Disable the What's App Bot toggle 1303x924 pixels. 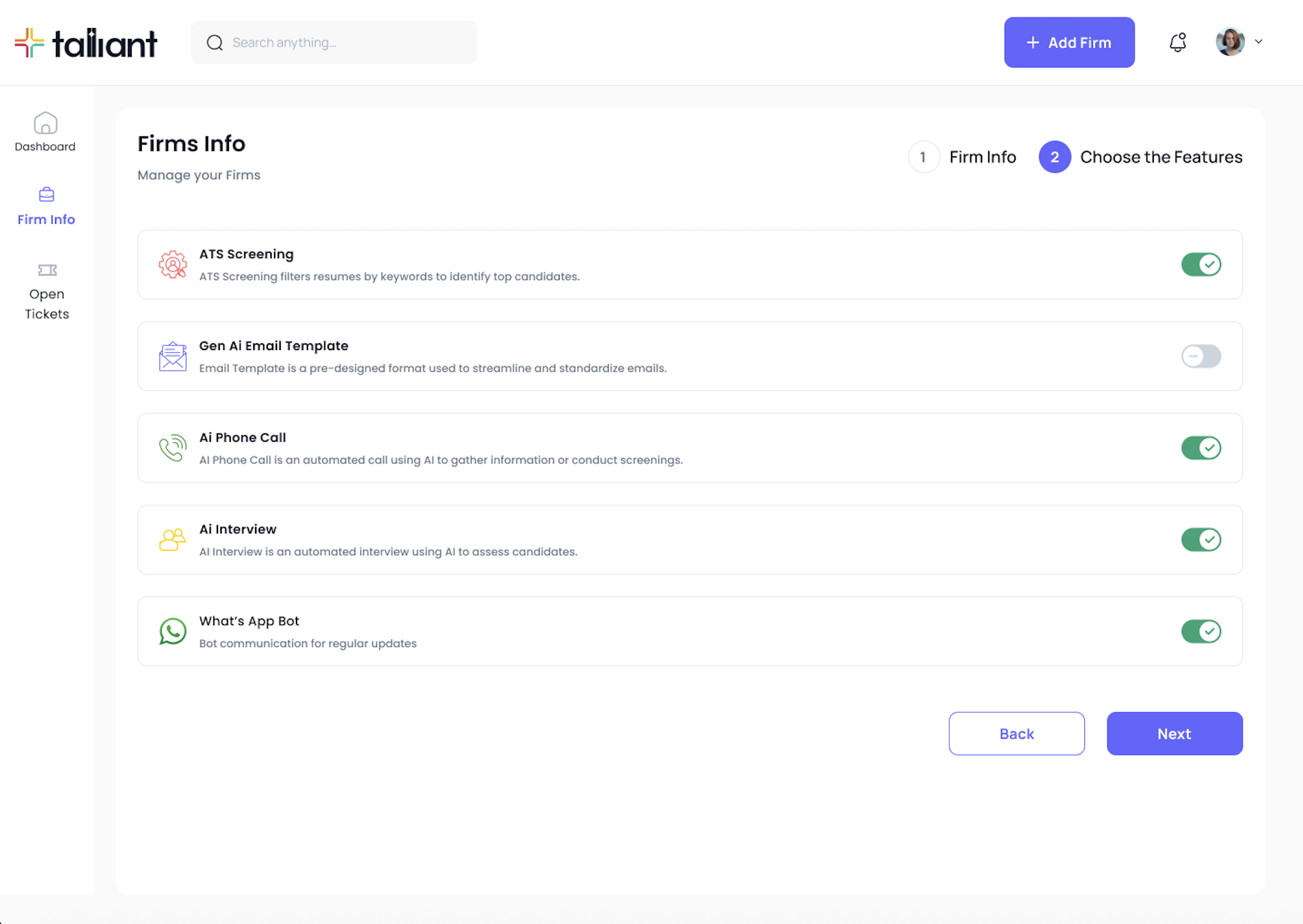pyautogui.click(x=1201, y=631)
